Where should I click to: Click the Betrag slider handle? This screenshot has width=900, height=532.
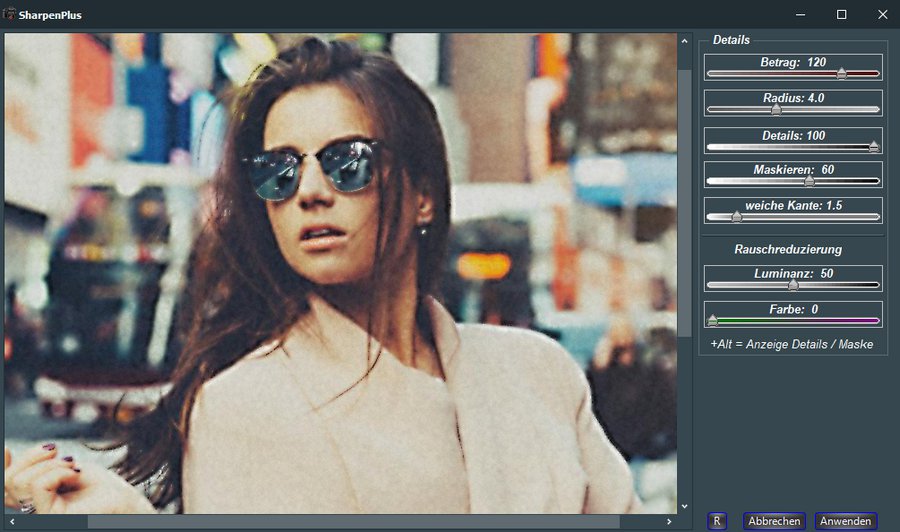click(841, 73)
